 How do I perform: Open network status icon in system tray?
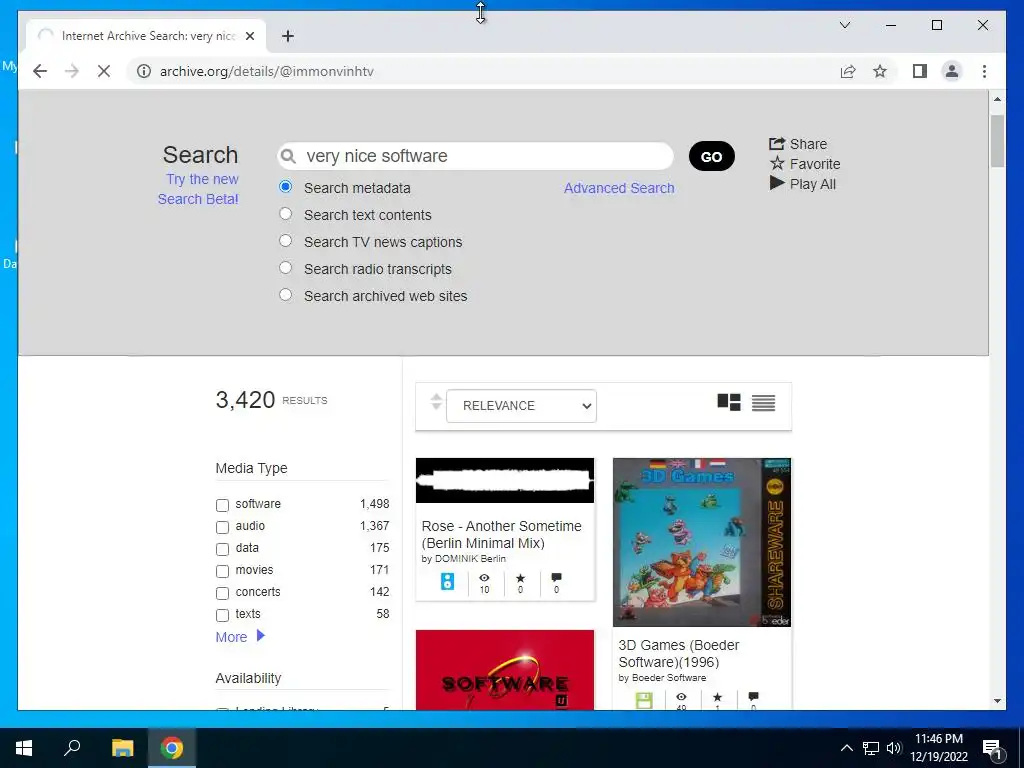pyautogui.click(x=871, y=748)
